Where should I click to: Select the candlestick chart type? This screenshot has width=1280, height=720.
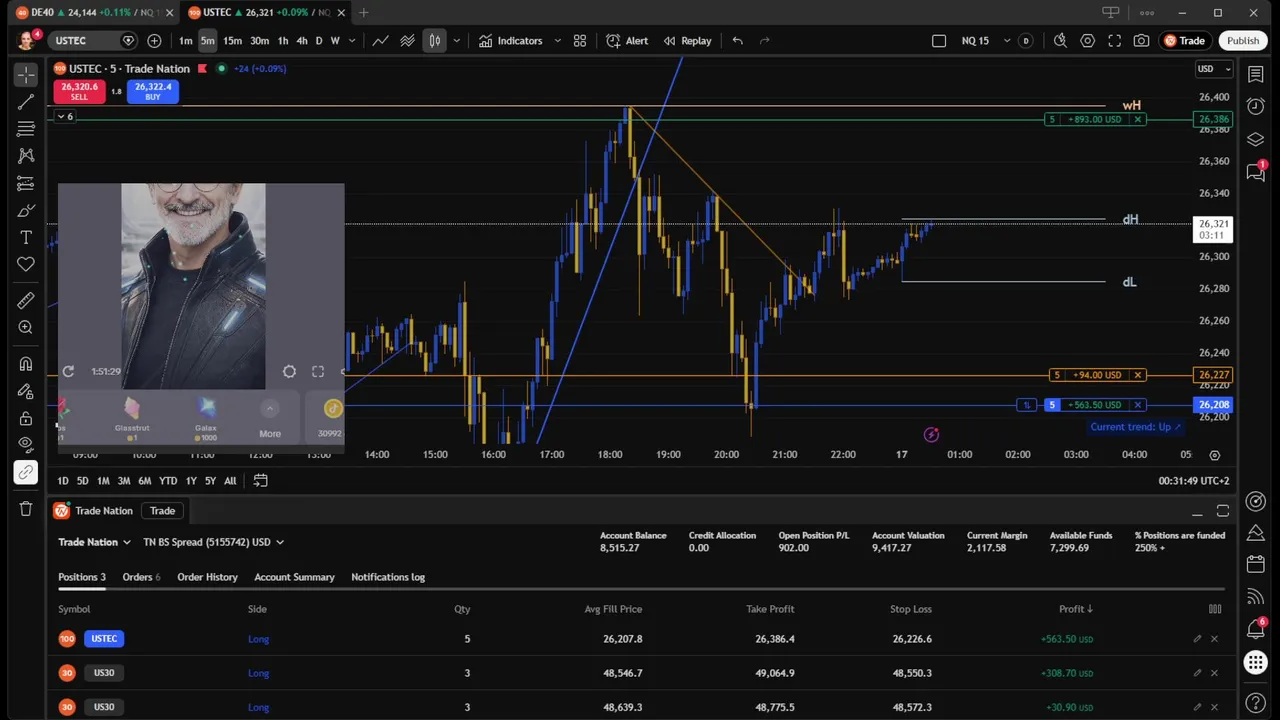pyautogui.click(x=435, y=41)
